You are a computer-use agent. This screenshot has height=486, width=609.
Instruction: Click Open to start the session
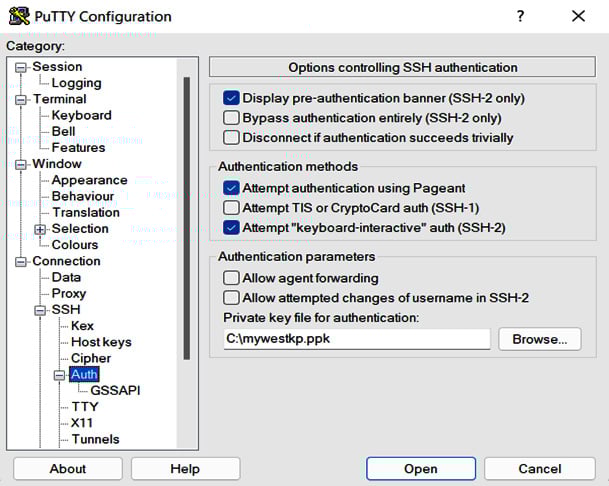[x=421, y=469]
